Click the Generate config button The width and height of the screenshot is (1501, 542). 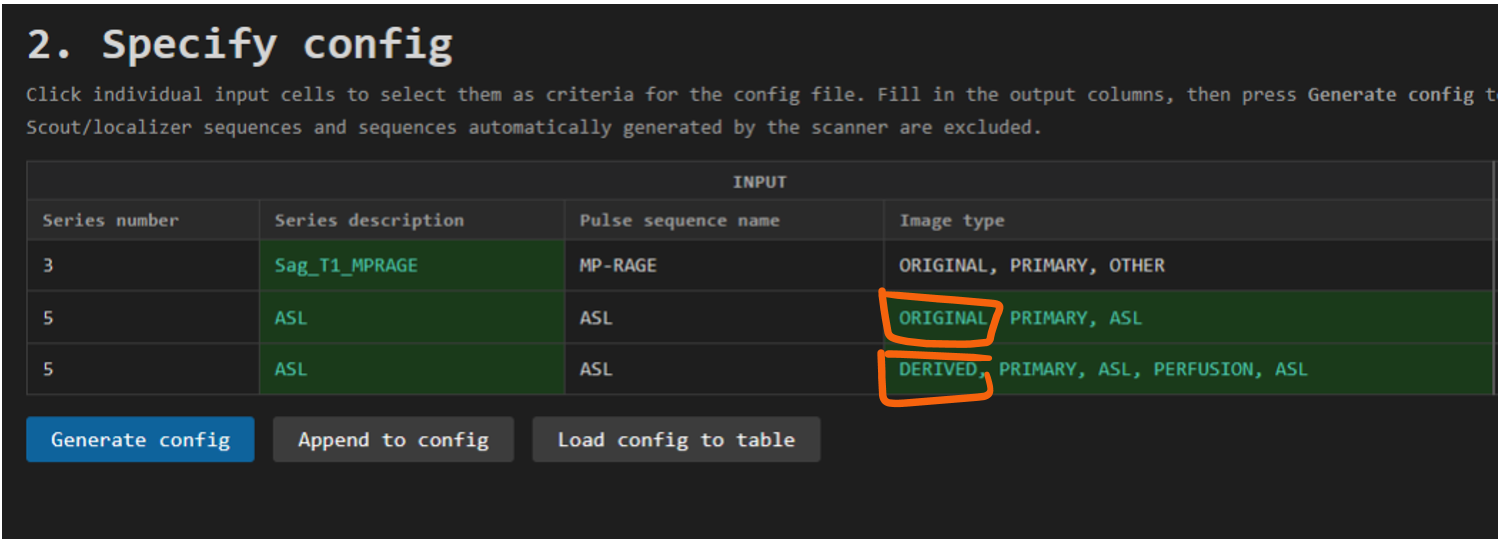coord(140,440)
